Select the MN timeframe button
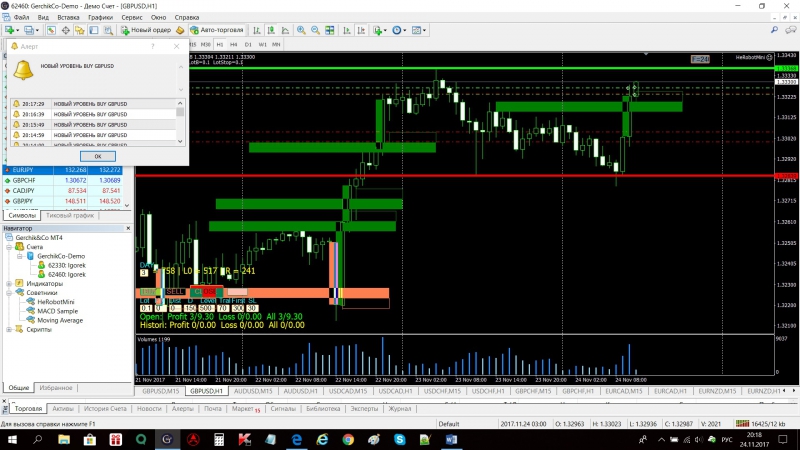 click(276, 44)
